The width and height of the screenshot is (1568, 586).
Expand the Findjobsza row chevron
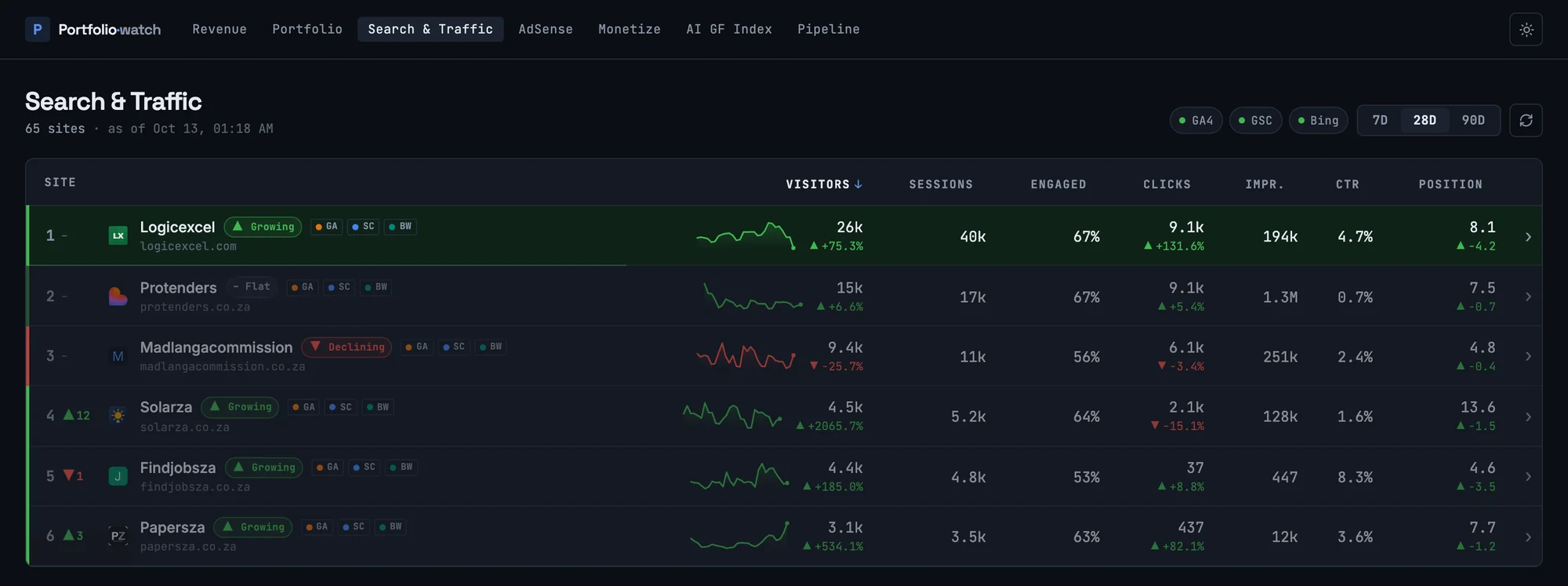pyautogui.click(x=1527, y=476)
